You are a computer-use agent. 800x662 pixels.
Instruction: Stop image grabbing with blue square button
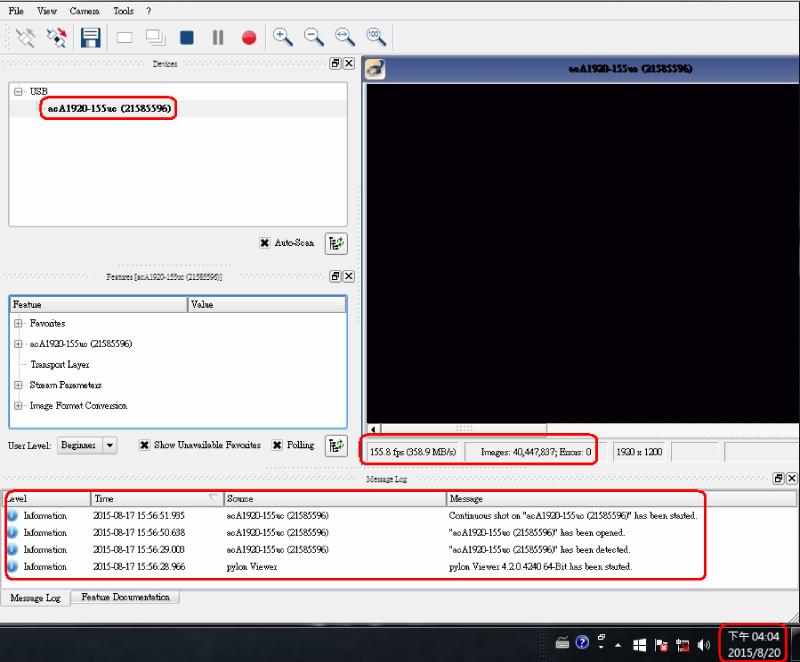186,38
